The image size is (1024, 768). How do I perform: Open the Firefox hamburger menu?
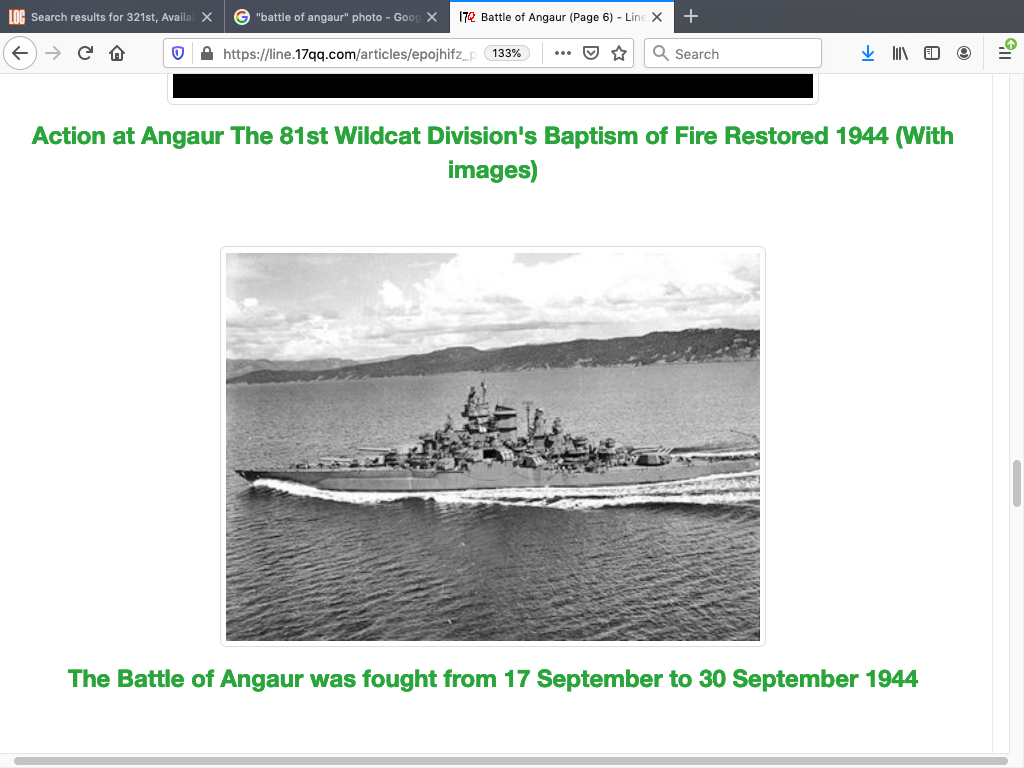[1005, 53]
